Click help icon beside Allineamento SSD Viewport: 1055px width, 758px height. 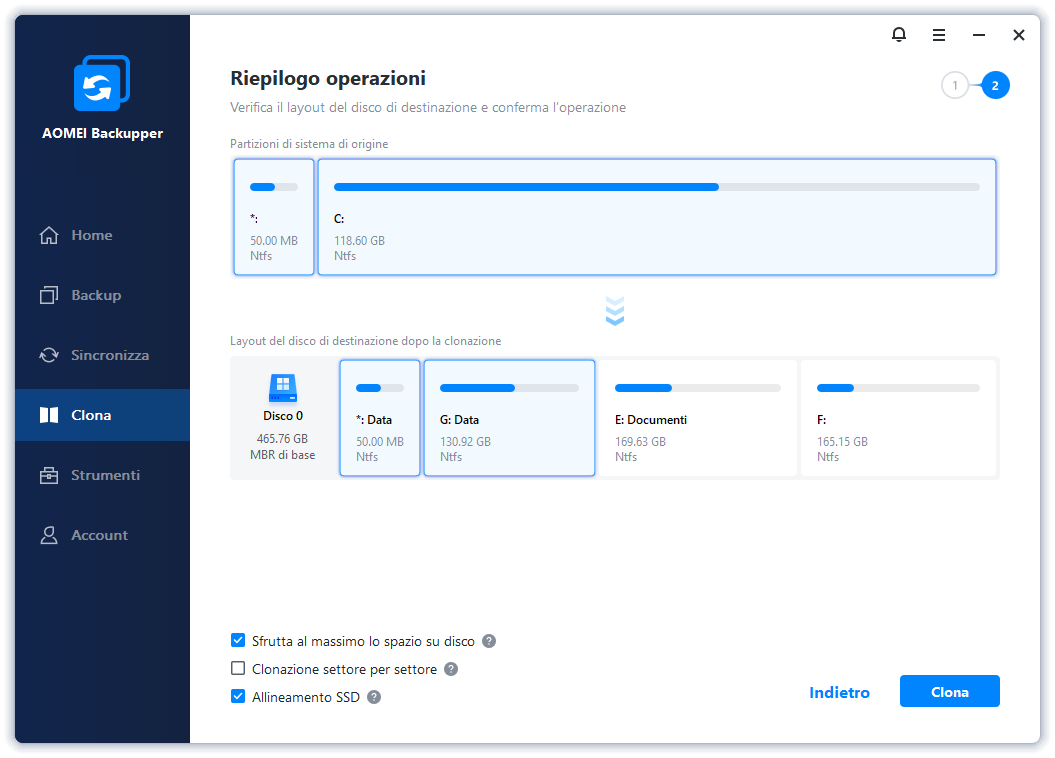click(x=374, y=697)
